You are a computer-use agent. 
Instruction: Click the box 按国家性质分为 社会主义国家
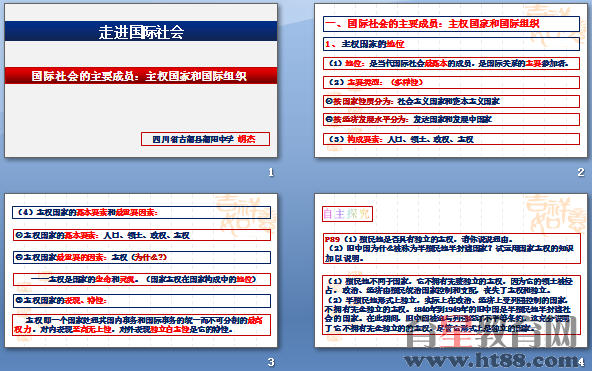pos(451,101)
